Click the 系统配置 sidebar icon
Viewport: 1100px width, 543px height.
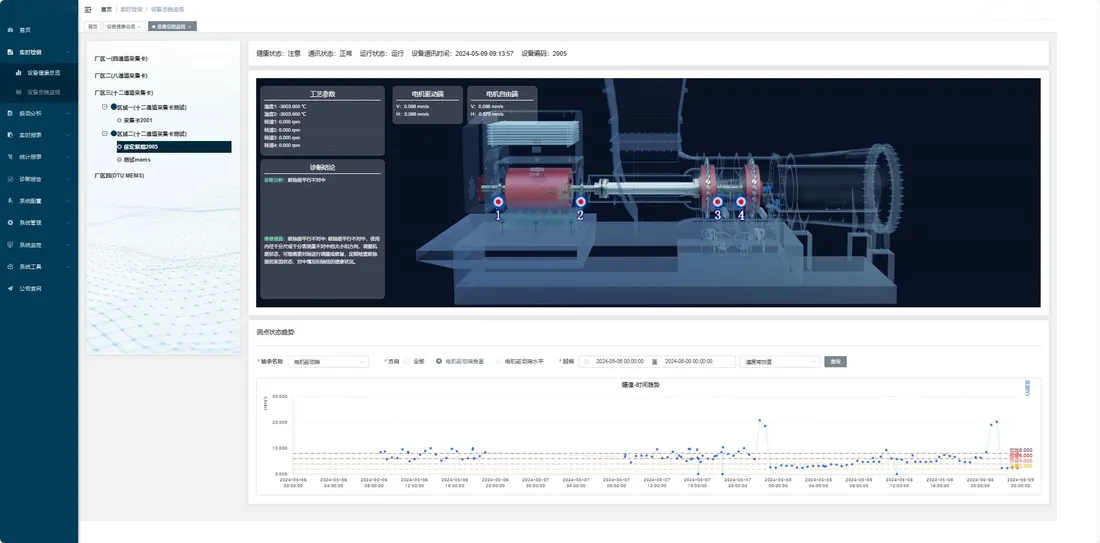tap(10, 201)
